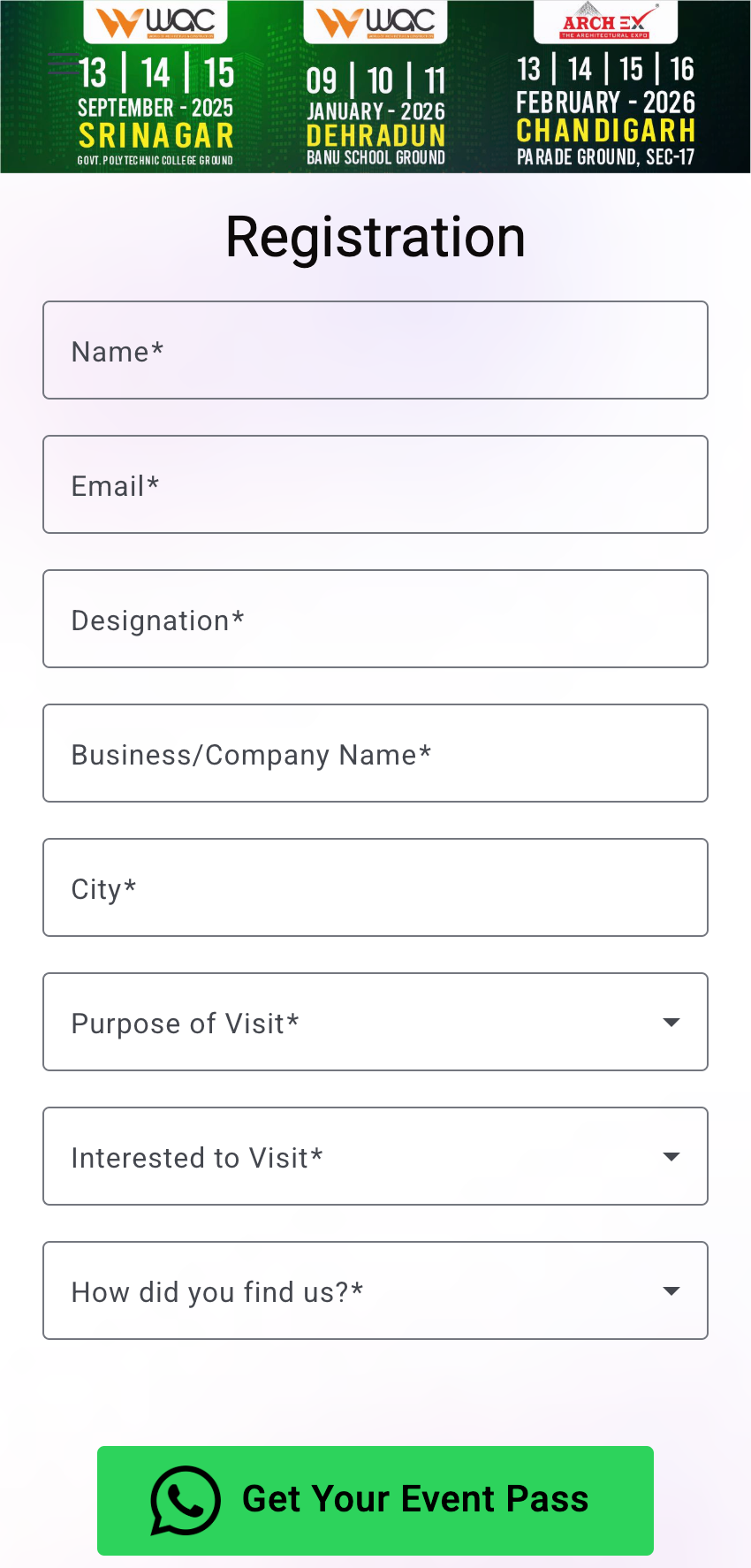This screenshot has width=751, height=1568.
Task: Expand the Purpose of Visit dropdown arrow
Action: (671, 1023)
